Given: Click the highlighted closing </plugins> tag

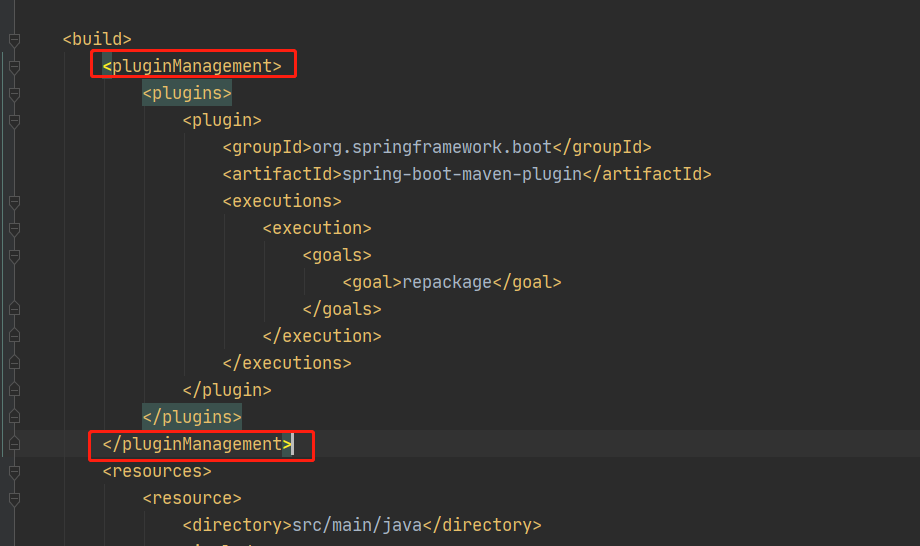Looking at the screenshot, I should tap(192, 417).
